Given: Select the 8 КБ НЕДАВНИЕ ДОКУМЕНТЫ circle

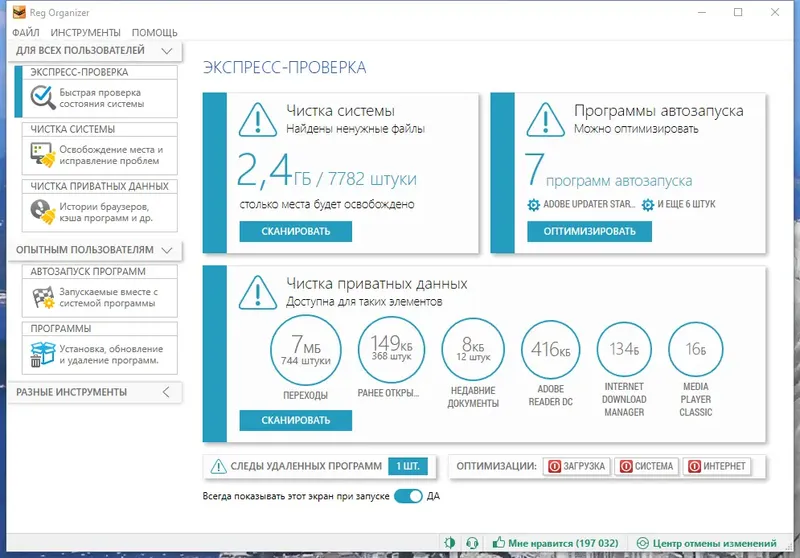Looking at the screenshot, I should pos(473,349).
